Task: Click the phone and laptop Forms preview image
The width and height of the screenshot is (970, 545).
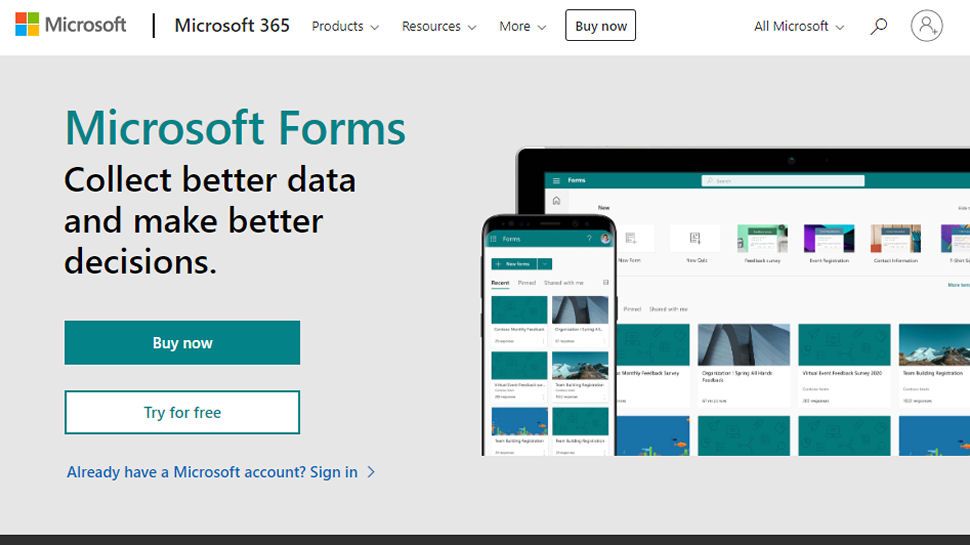Action: pos(725,301)
